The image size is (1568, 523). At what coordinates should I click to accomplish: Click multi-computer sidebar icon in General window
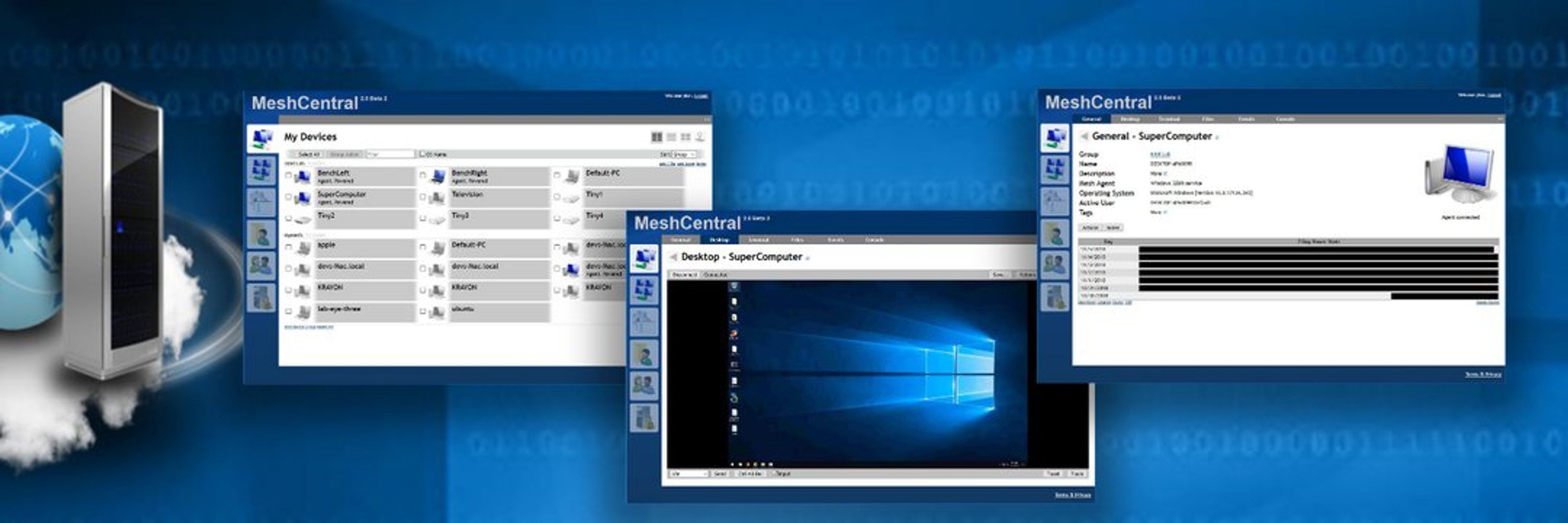pyautogui.click(x=1054, y=170)
